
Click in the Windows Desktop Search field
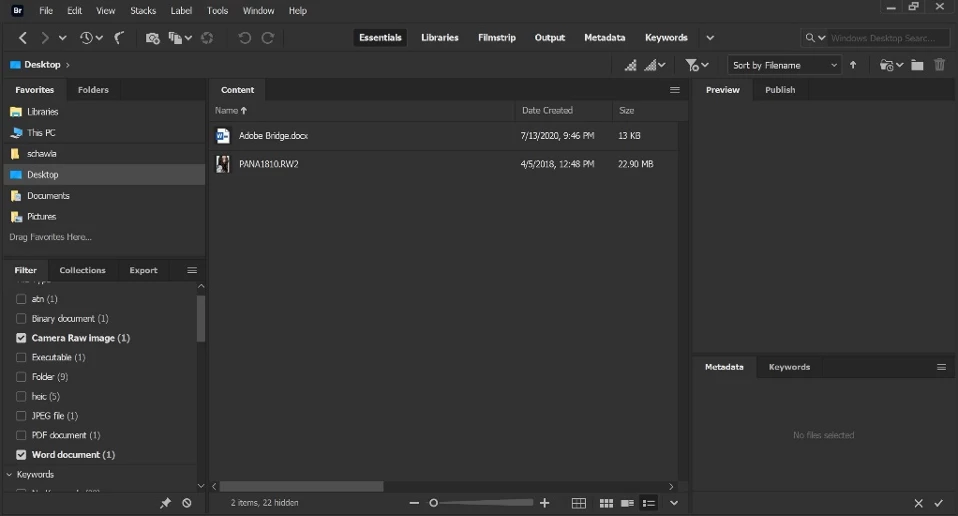pyautogui.click(x=886, y=38)
